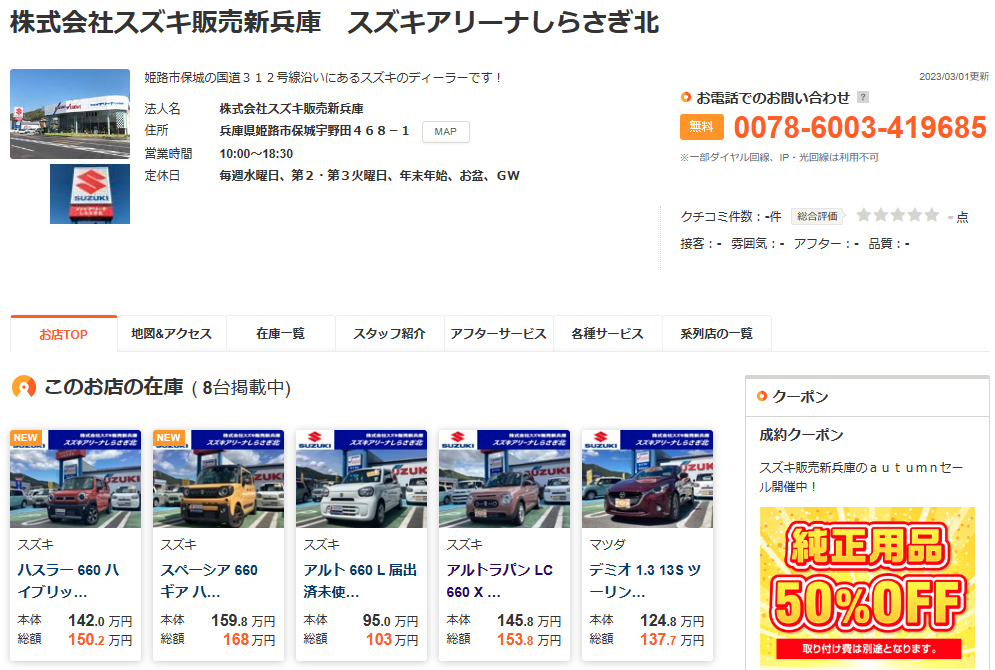
Task: Open the Suzuki signboard photo
Action: [90, 194]
